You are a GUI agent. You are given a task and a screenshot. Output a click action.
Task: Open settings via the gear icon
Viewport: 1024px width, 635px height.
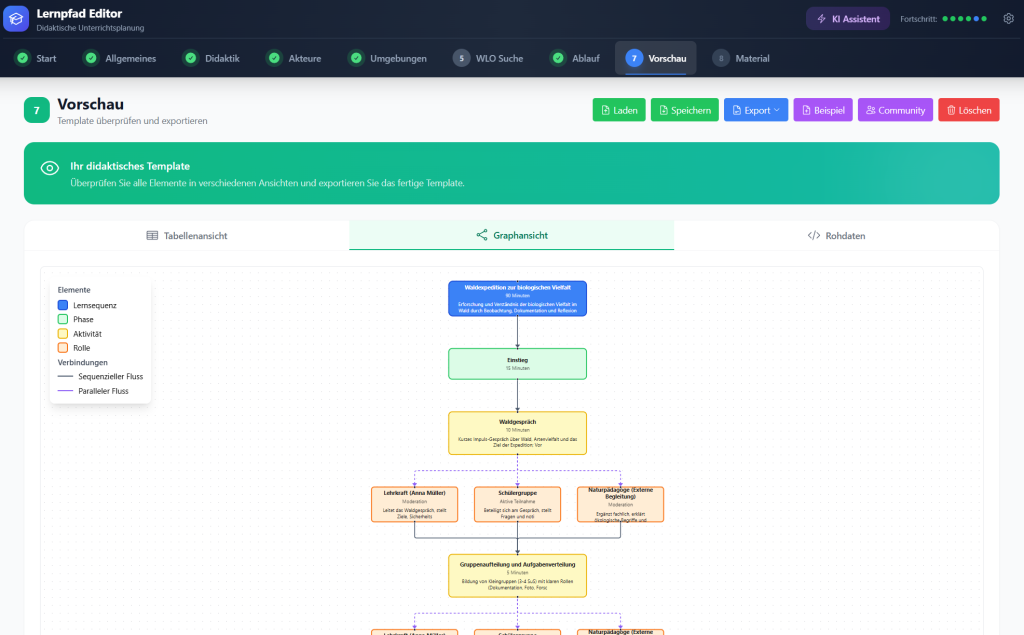(x=1008, y=19)
